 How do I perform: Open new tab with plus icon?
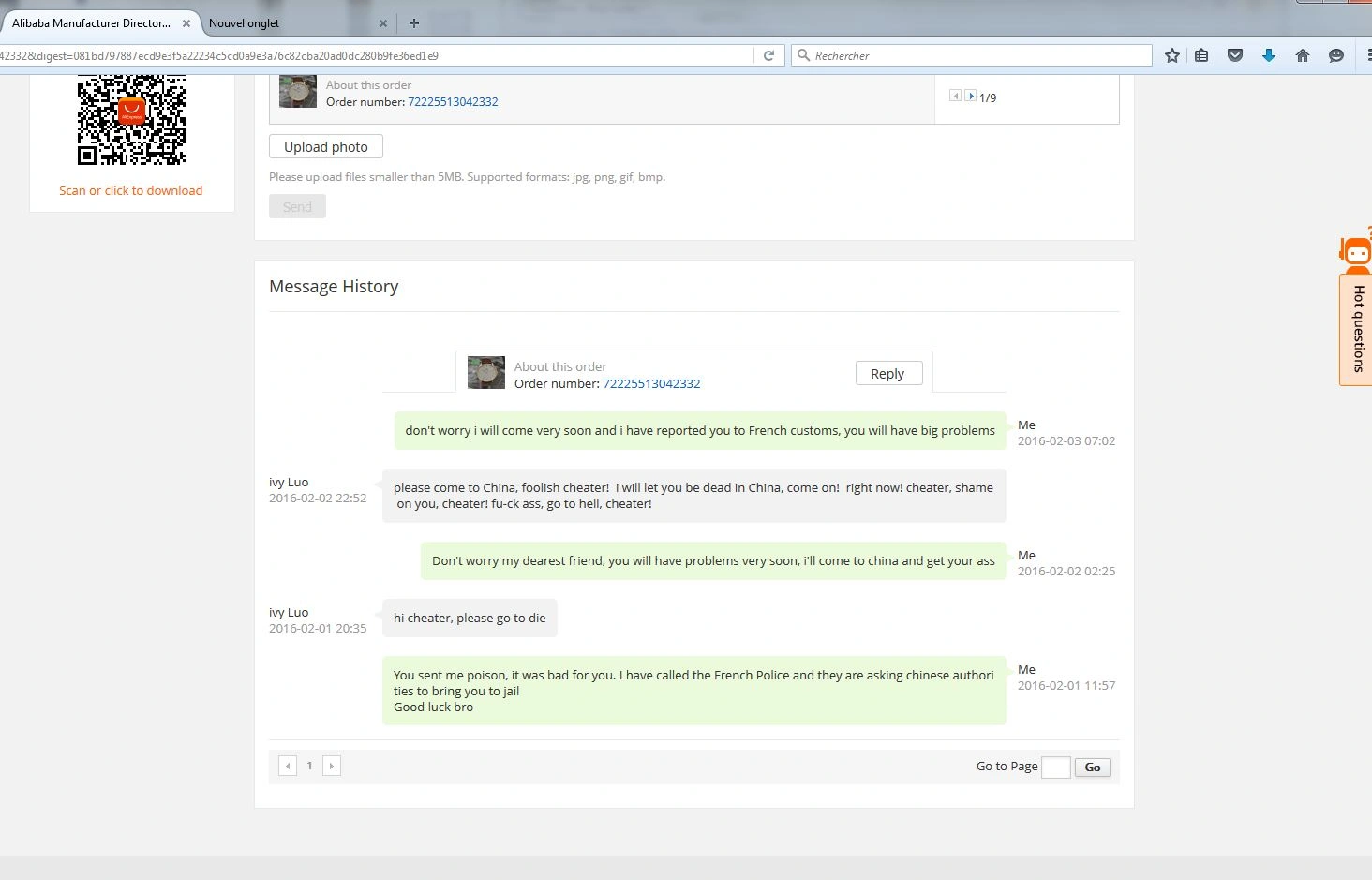(414, 22)
